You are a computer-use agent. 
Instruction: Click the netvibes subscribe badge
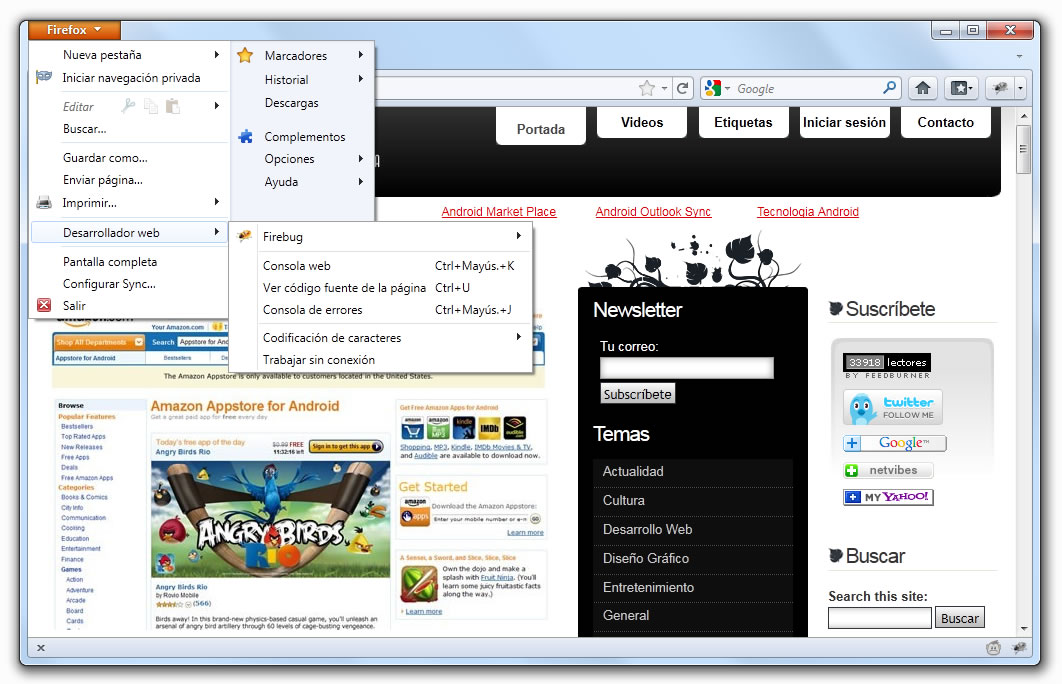pyautogui.click(x=888, y=470)
